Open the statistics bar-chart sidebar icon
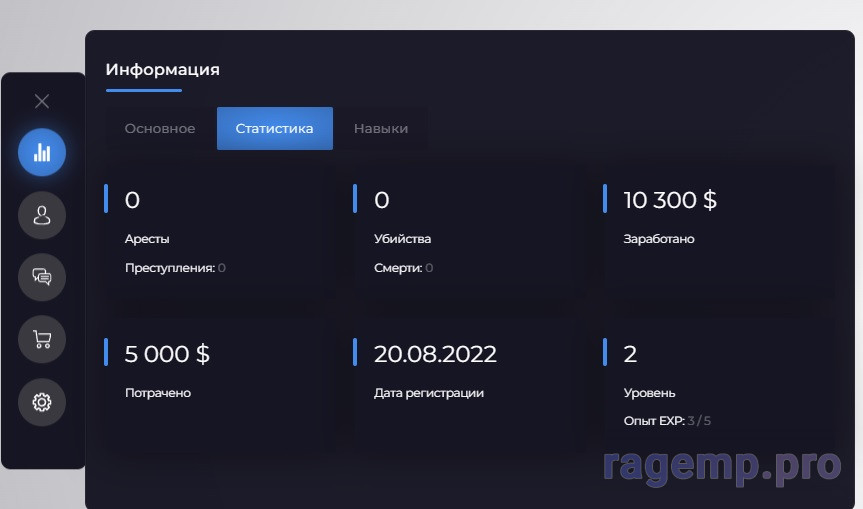 point(42,153)
